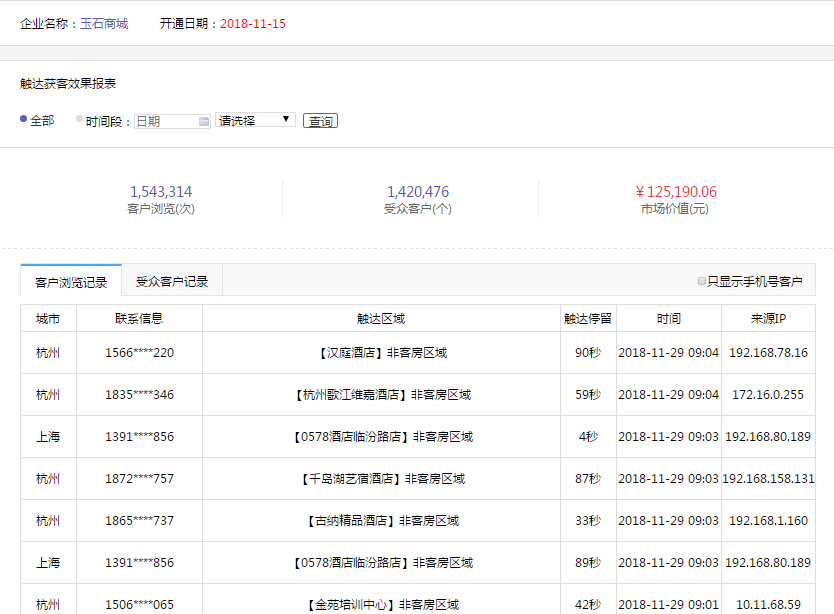Click the dropdown arrow on 请选择
This screenshot has width=834, height=614.
pyautogui.click(x=285, y=118)
